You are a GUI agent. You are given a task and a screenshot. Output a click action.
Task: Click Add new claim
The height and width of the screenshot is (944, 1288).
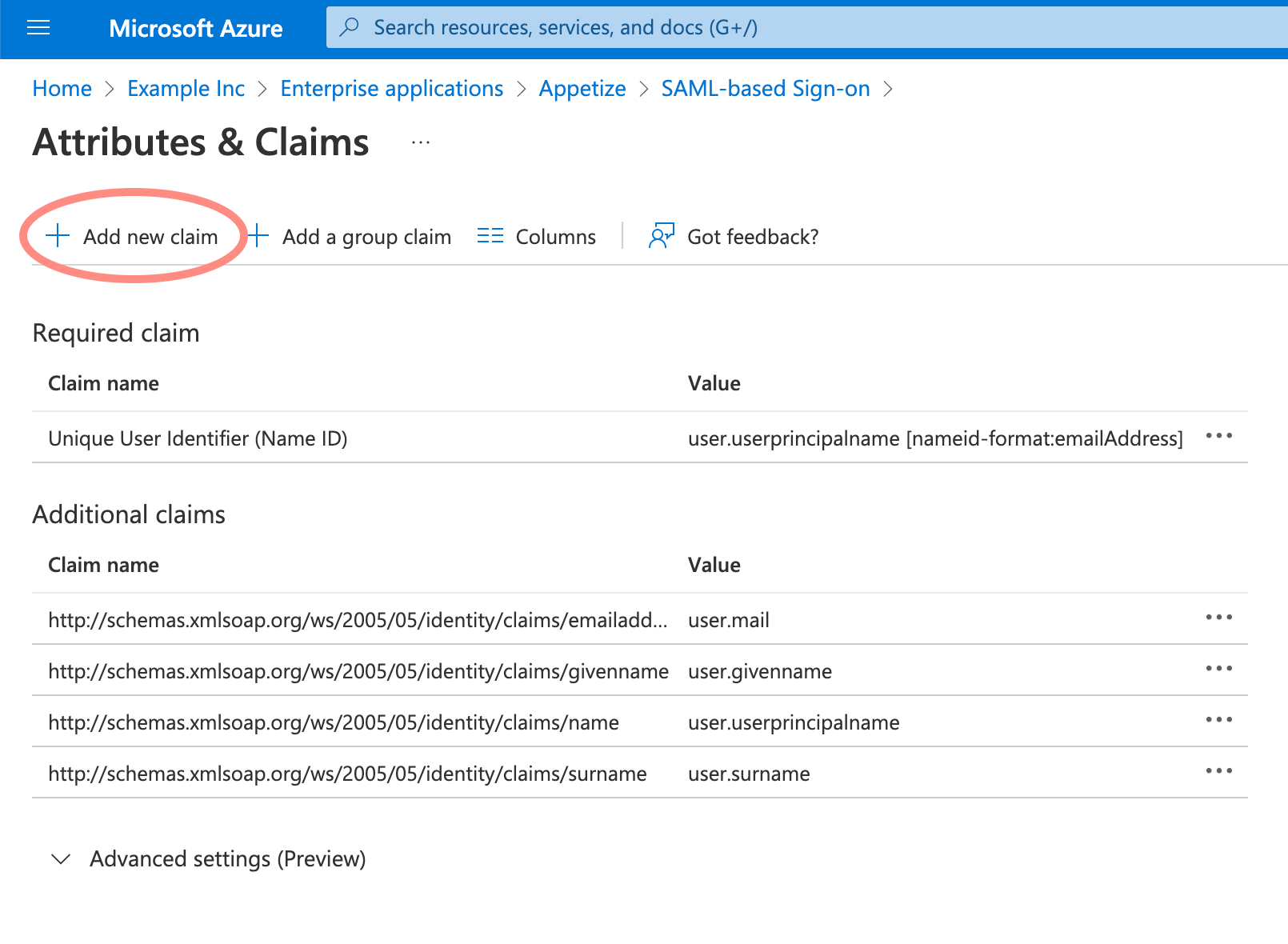click(x=133, y=237)
